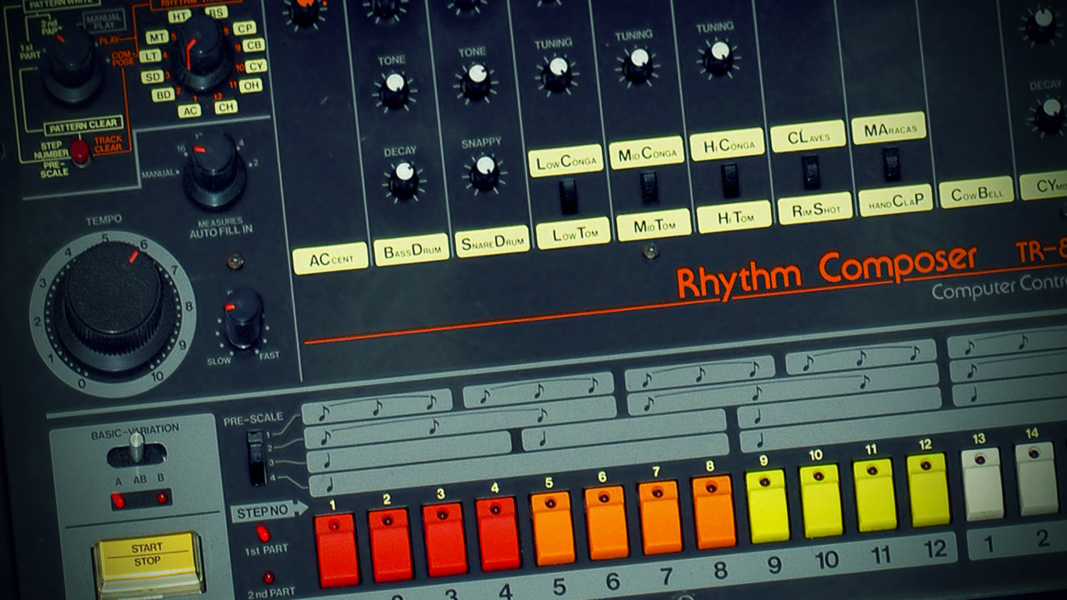
Task: Click the B variation indicator LED
Action: pyautogui.click(x=163, y=498)
